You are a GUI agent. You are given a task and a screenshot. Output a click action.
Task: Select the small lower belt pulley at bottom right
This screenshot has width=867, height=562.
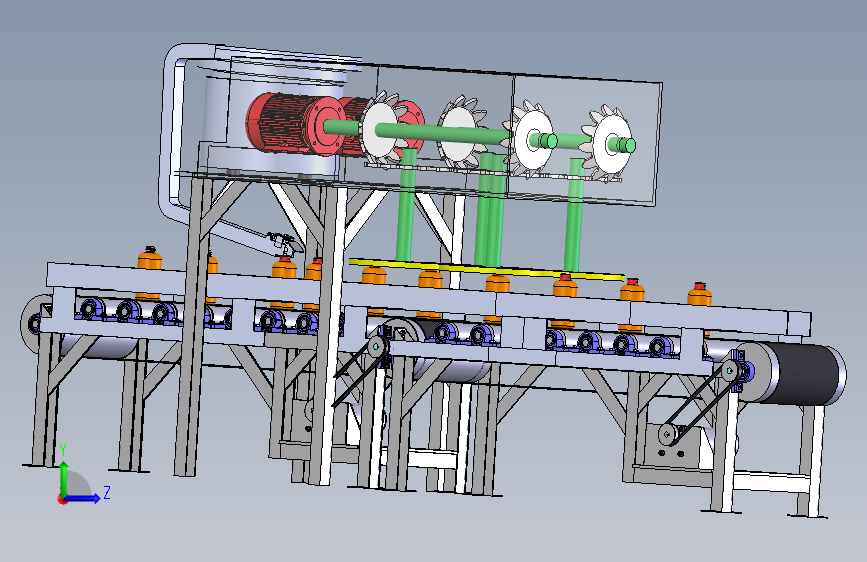pyautogui.click(x=668, y=434)
